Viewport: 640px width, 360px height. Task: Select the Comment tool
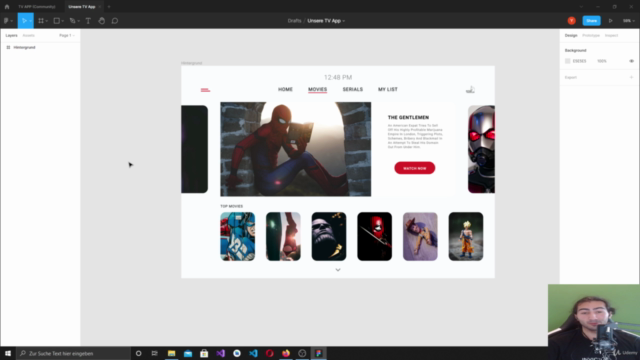[115, 21]
